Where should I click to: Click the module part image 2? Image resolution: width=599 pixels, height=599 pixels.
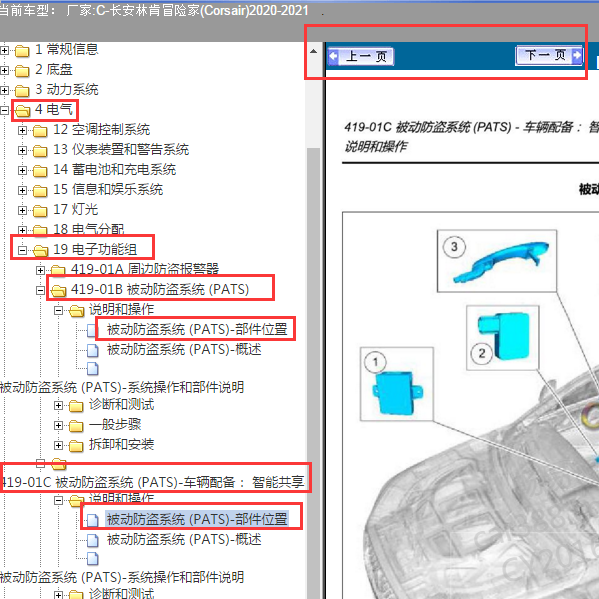[503, 338]
